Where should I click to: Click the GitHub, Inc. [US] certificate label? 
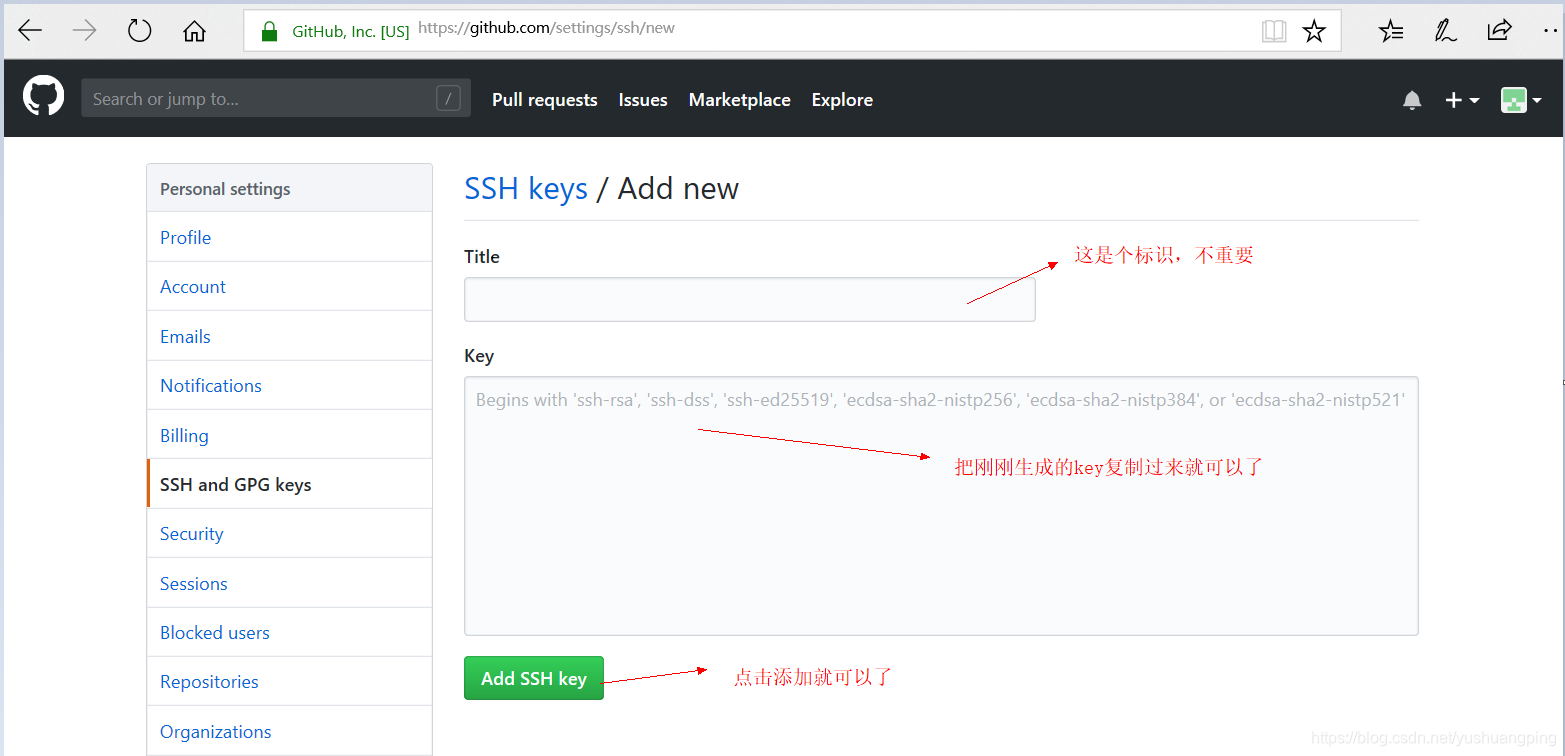350,31
